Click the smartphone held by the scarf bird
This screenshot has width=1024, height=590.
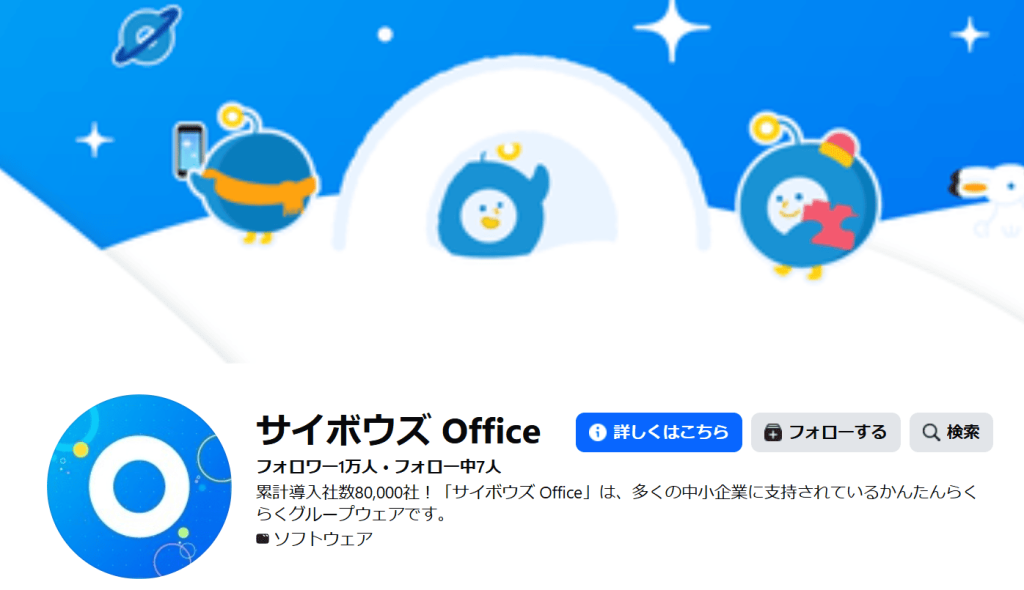[189, 150]
